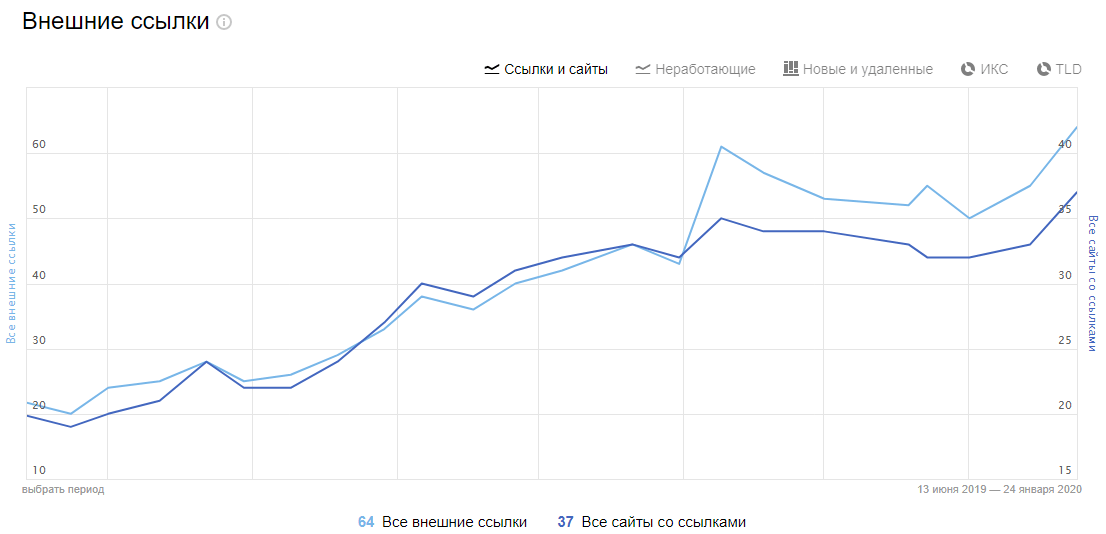Toggle the Все сайты со ссылками legend series
Screen dimensions: 1106x534
(x=663, y=522)
